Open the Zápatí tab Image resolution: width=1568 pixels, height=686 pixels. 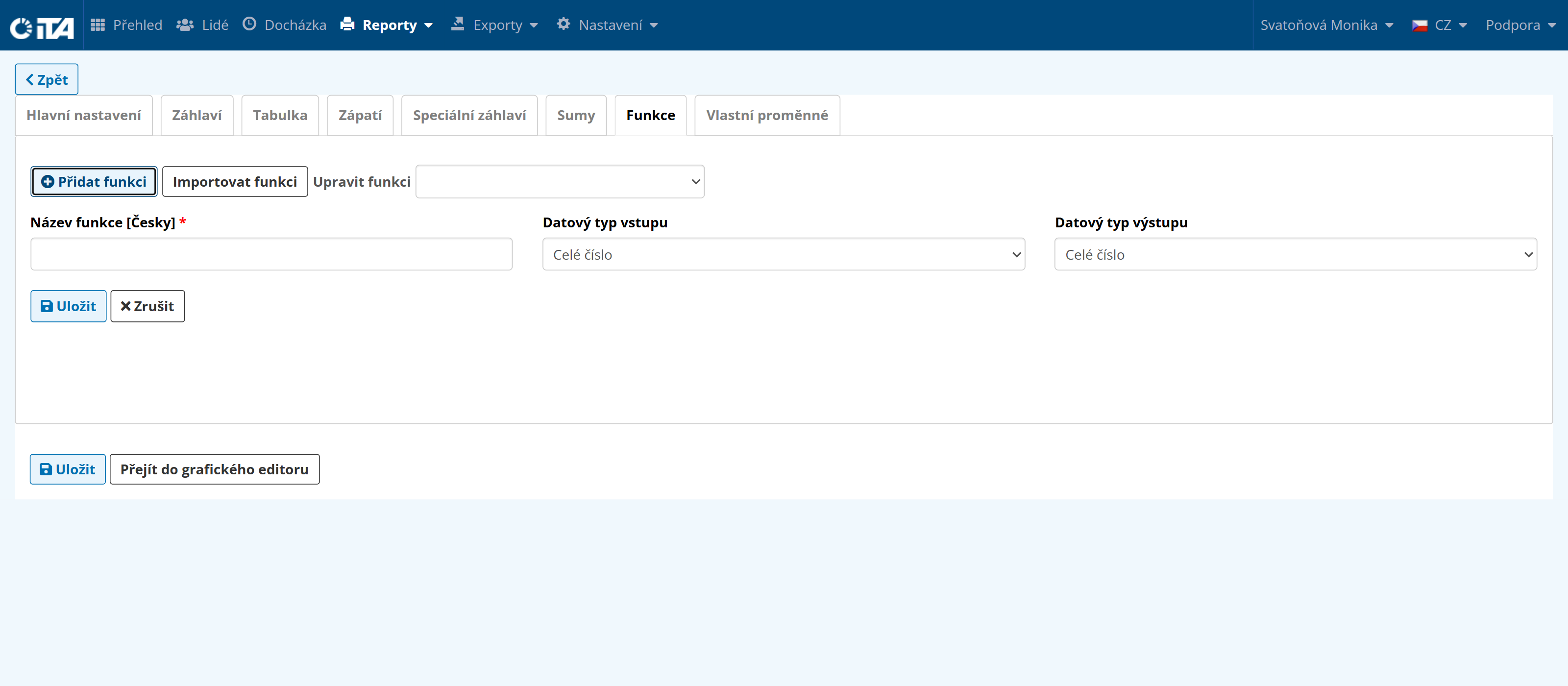pos(360,115)
